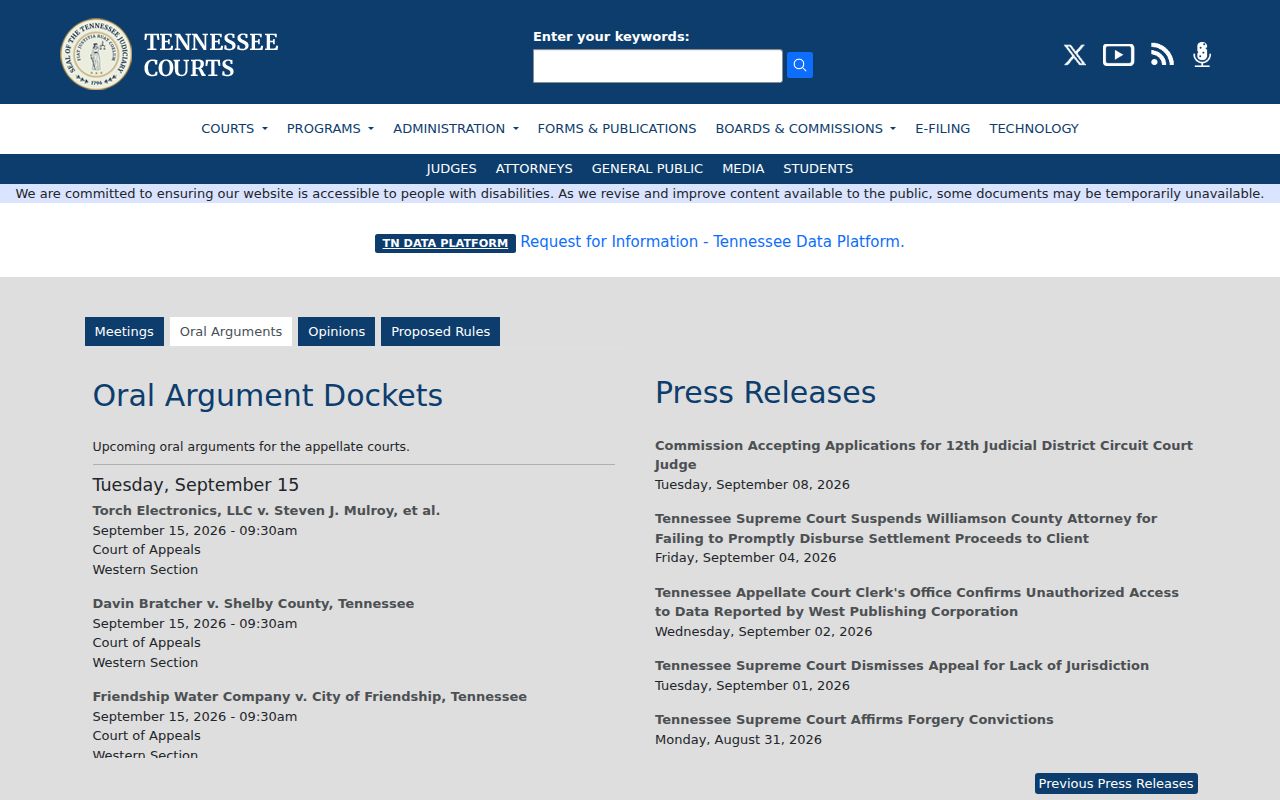1280x800 pixels.
Task: Click the Oral Argument Dockets heading
Action: pos(268,395)
